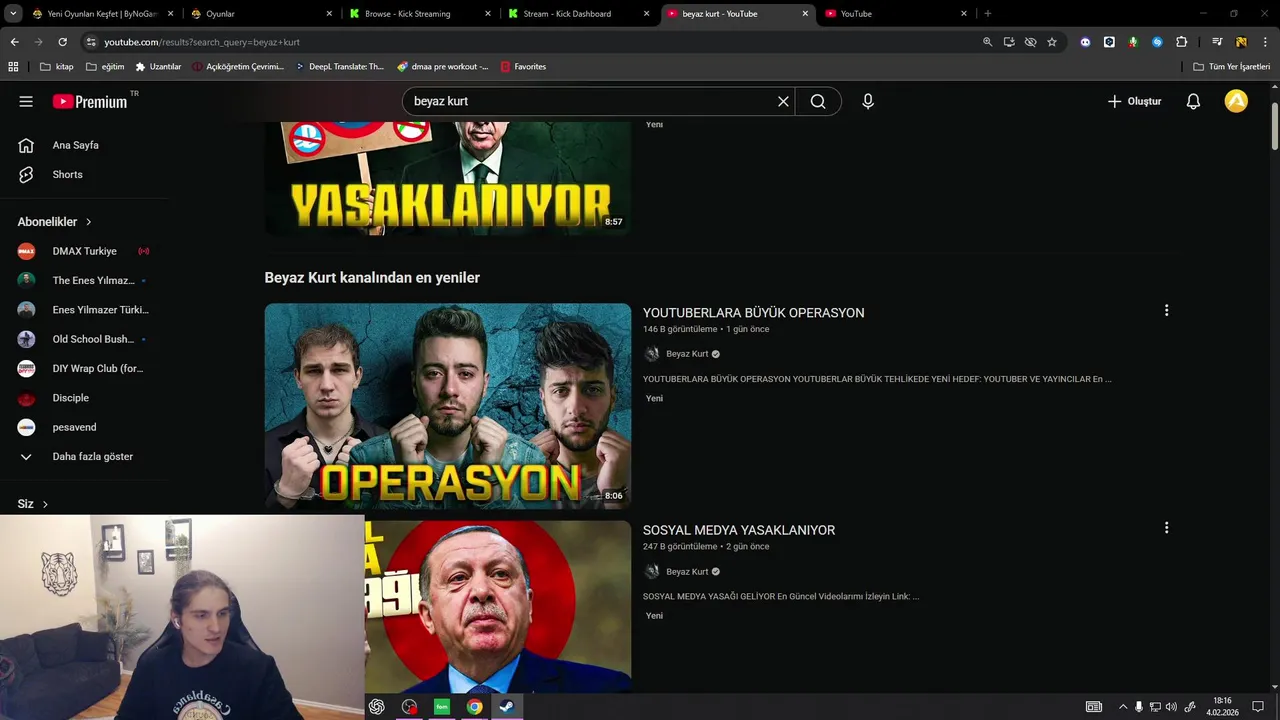The width and height of the screenshot is (1280, 720).
Task: Open the kitap bookmarks folder
Action: (x=56, y=67)
